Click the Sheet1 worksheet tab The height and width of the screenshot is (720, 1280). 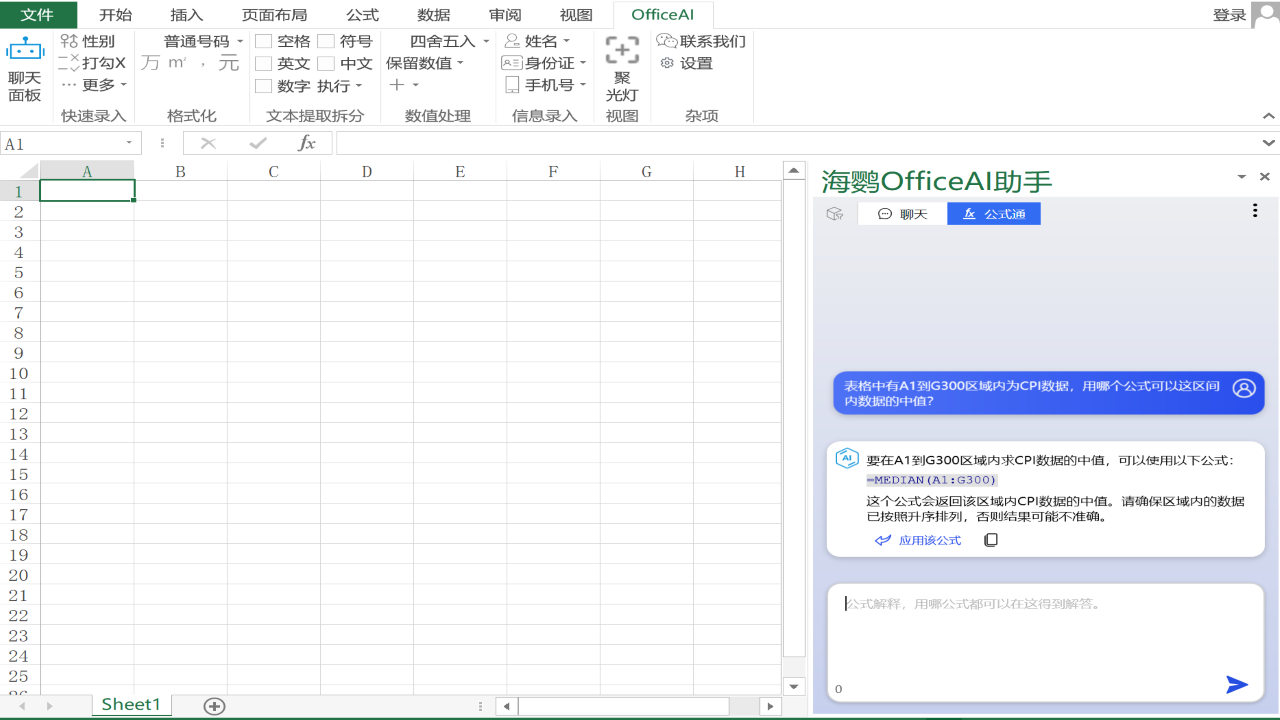pyautogui.click(x=131, y=704)
